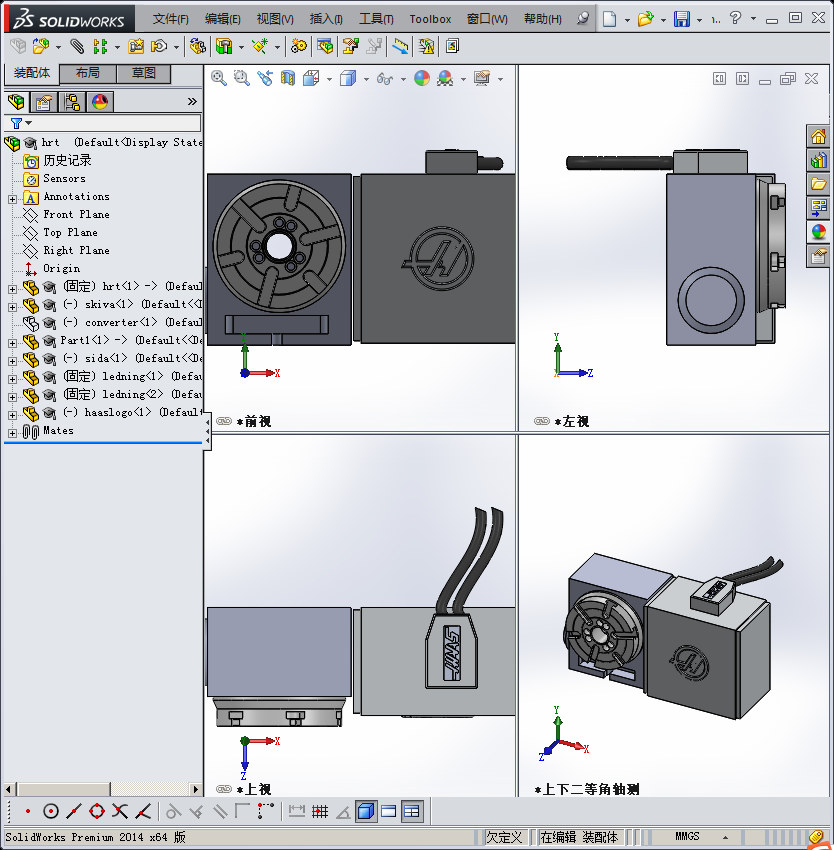Click the horizontal scrollbar right arrow
The width and height of the screenshot is (834, 850).
[196, 789]
